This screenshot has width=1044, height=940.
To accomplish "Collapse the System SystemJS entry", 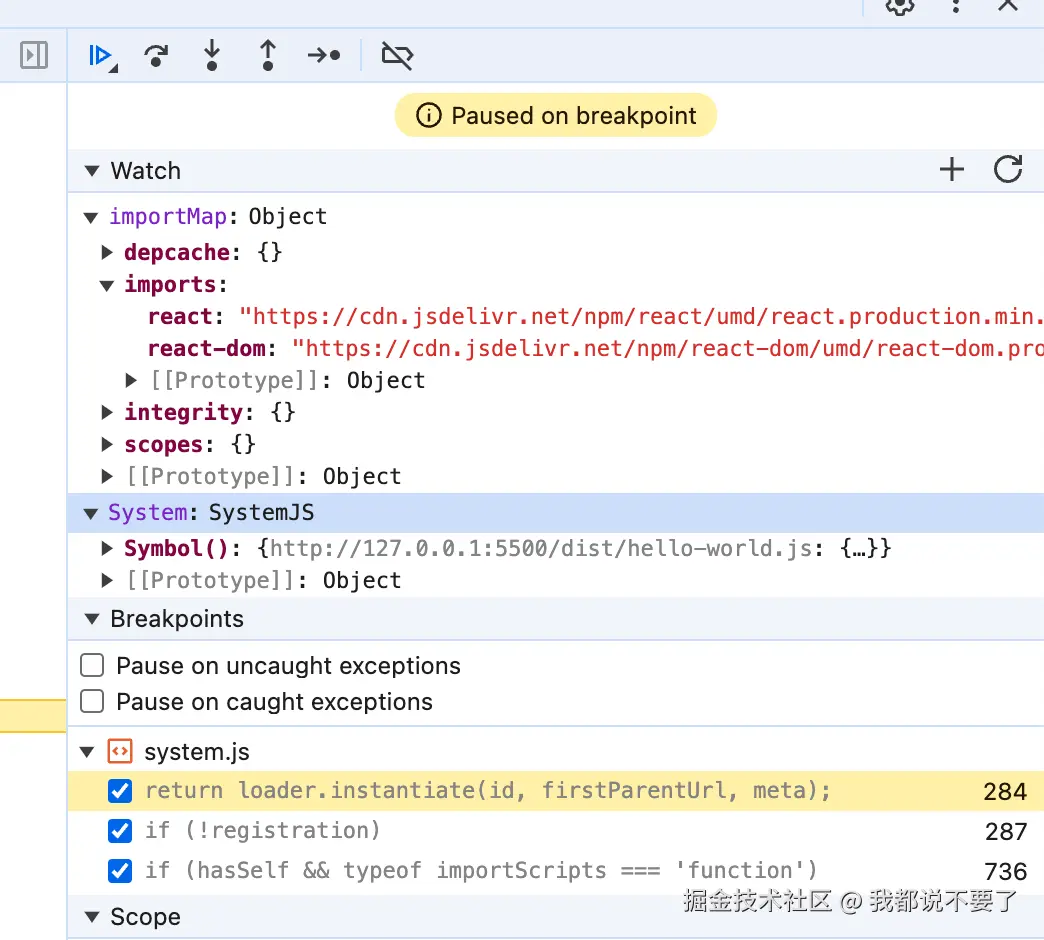I will pos(91,513).
